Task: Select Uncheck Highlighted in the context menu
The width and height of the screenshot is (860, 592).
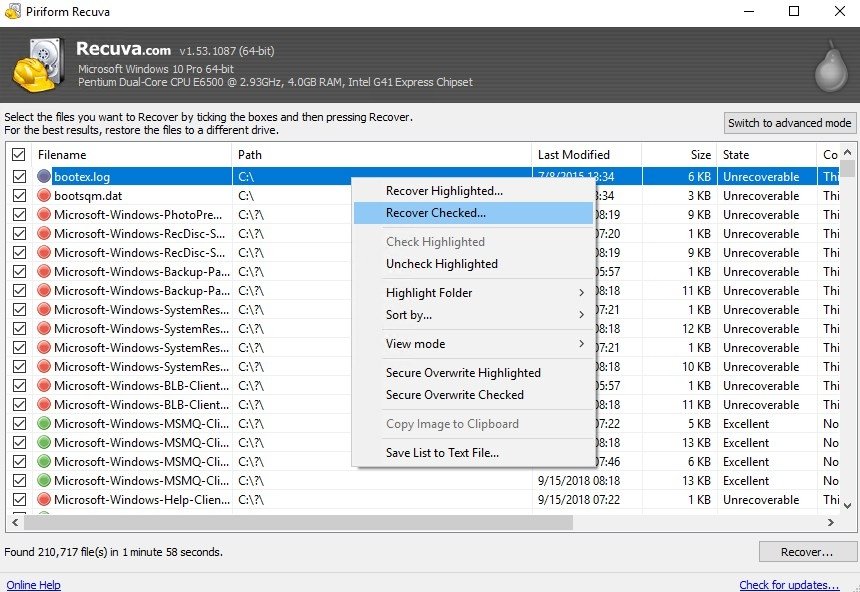Action: tap(473, 264)
